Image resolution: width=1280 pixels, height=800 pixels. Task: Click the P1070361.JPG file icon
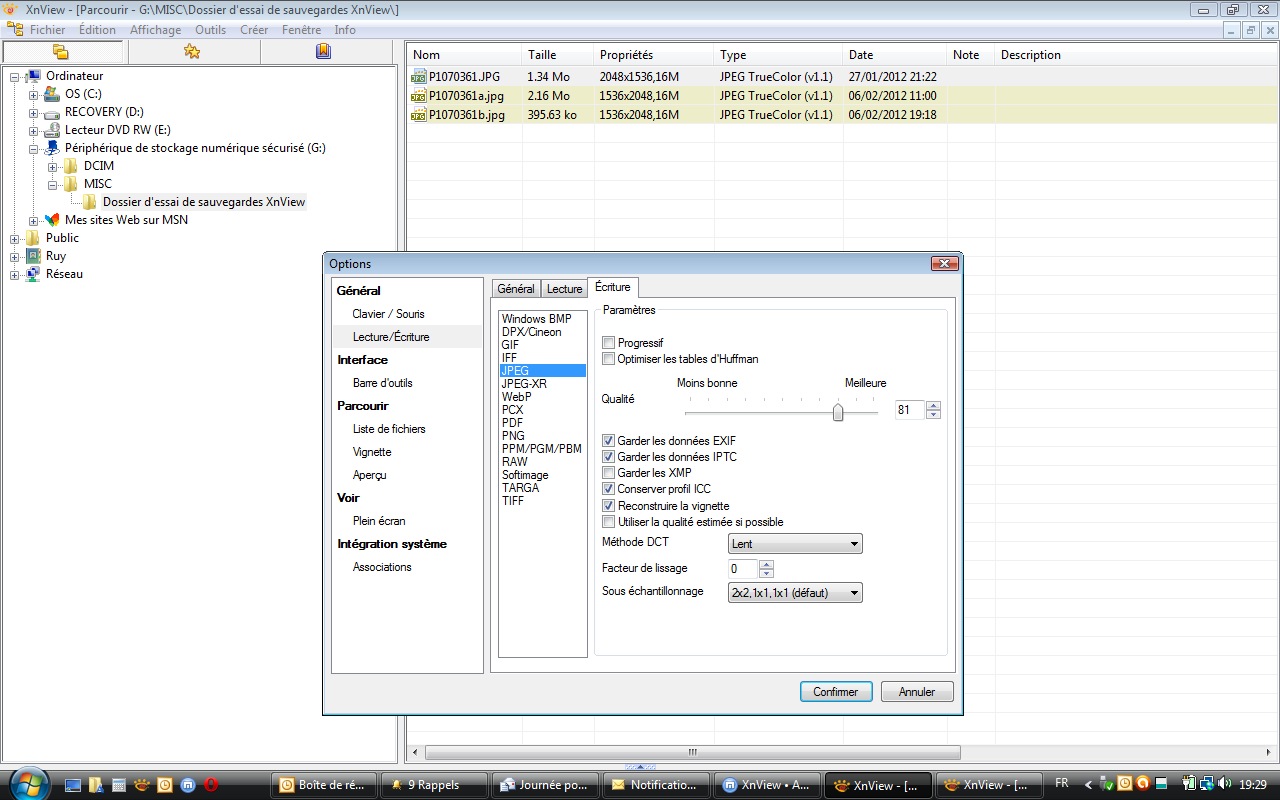(419, 77)
